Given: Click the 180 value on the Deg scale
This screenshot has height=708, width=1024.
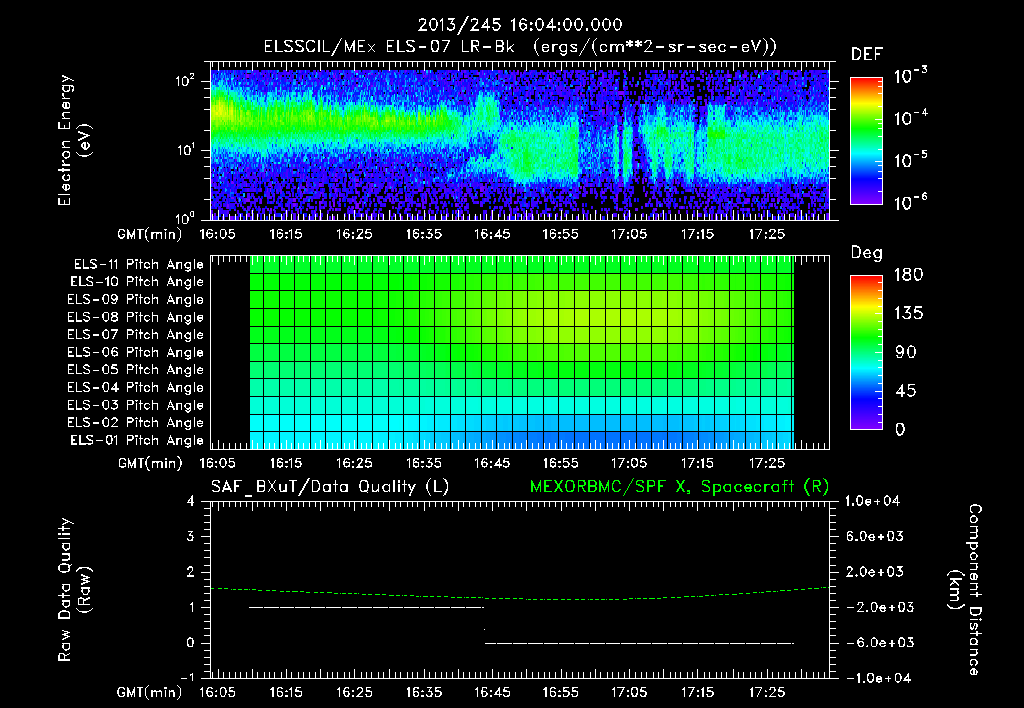Looking at the screenshot, I should (908, 275).
